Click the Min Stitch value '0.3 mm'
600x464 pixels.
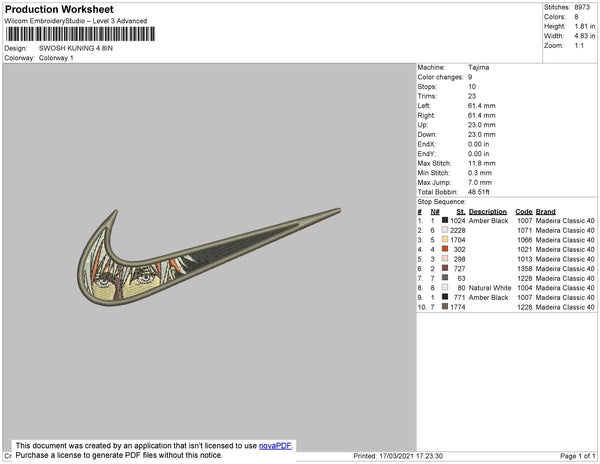point(480,173)
